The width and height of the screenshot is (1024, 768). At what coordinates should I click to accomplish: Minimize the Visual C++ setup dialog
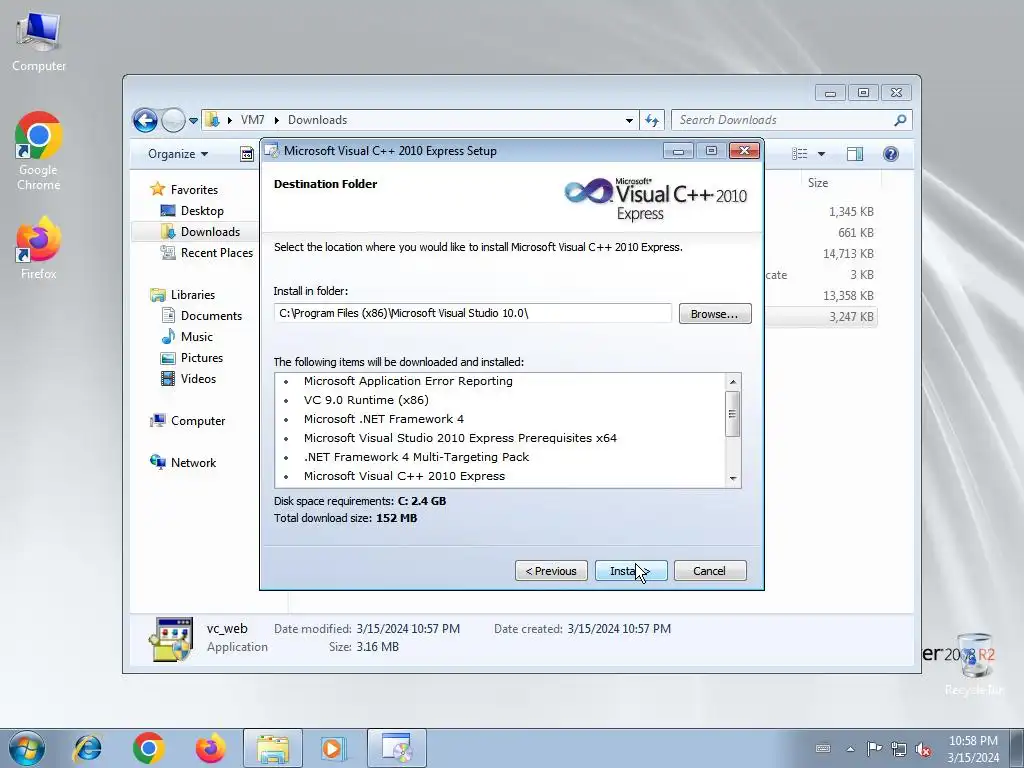[x=679, y=152]
